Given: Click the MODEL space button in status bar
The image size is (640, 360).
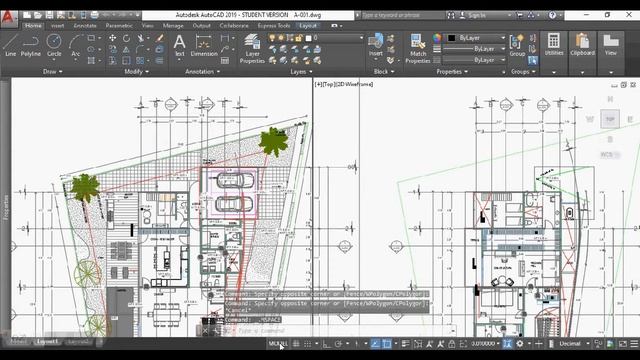Looking at the screenshot, I should (278, 344).
